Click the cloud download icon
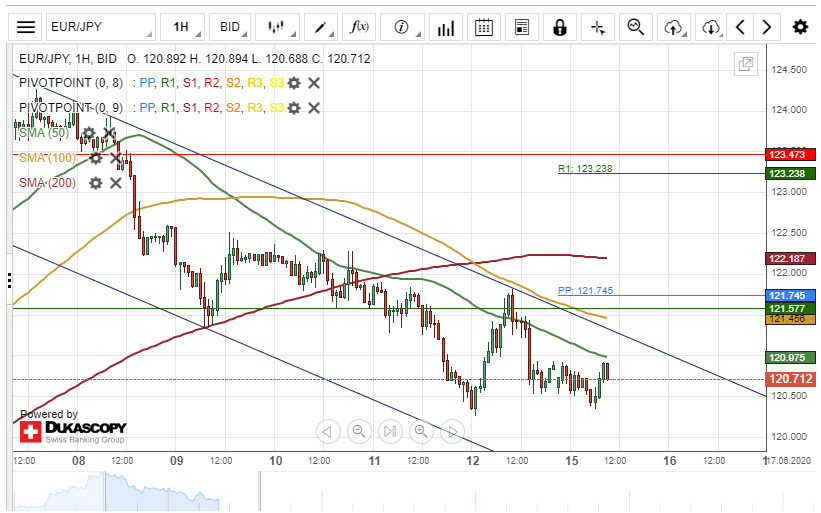This screenshot has height=513, width=821. 711,27
